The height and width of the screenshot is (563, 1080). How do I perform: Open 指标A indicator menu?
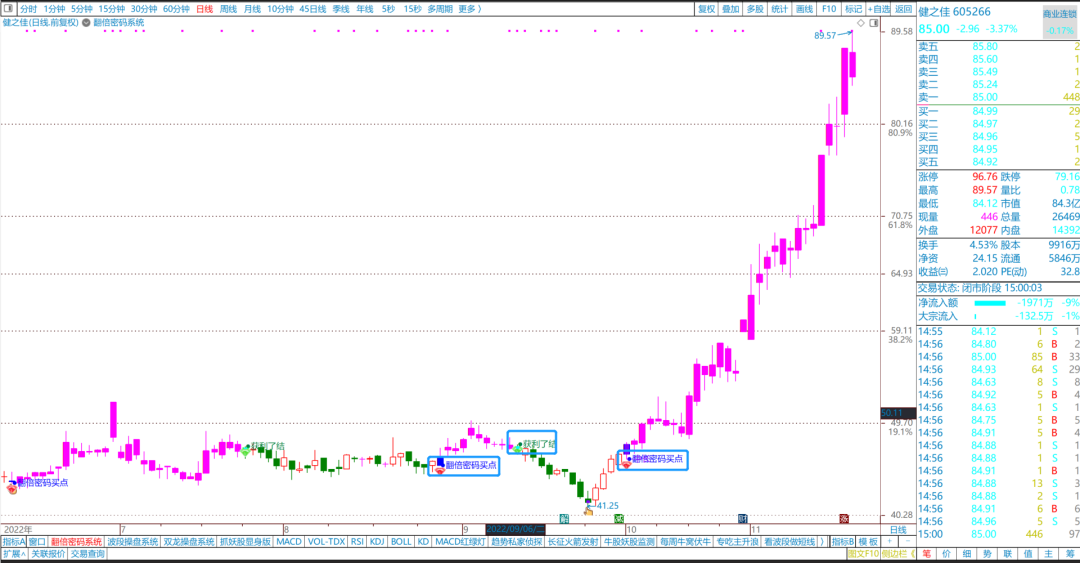[14, 542]
